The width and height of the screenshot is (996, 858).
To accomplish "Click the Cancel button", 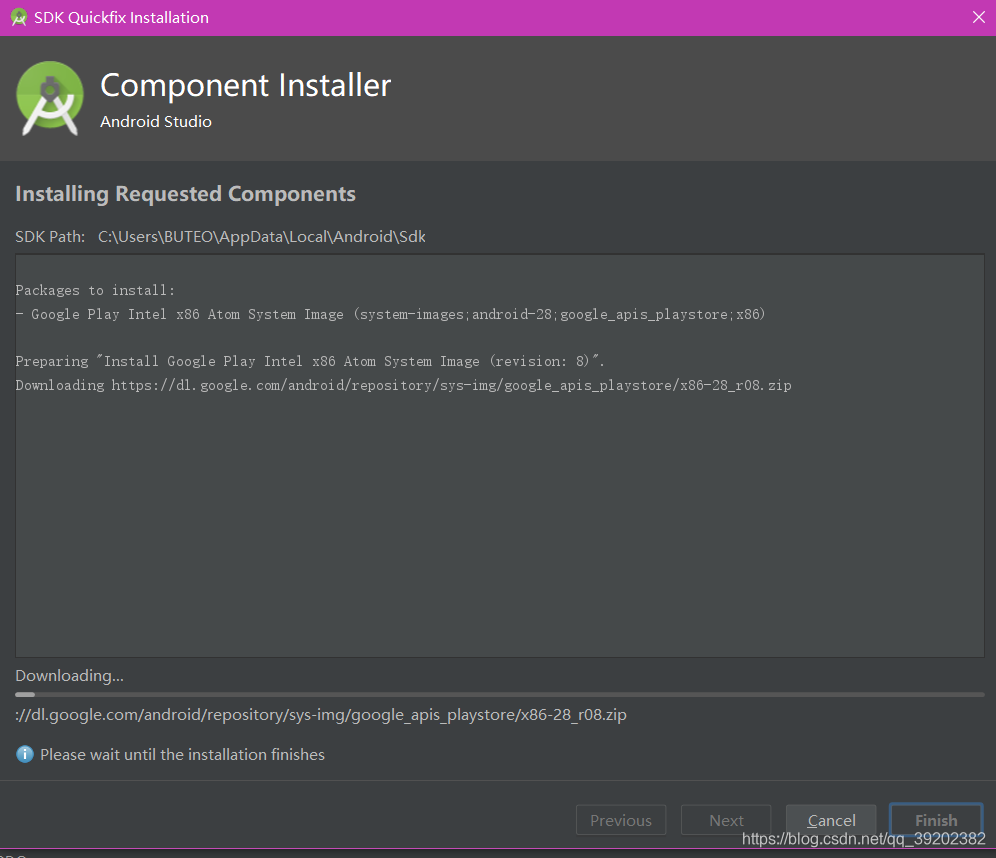I will (831, 820).
